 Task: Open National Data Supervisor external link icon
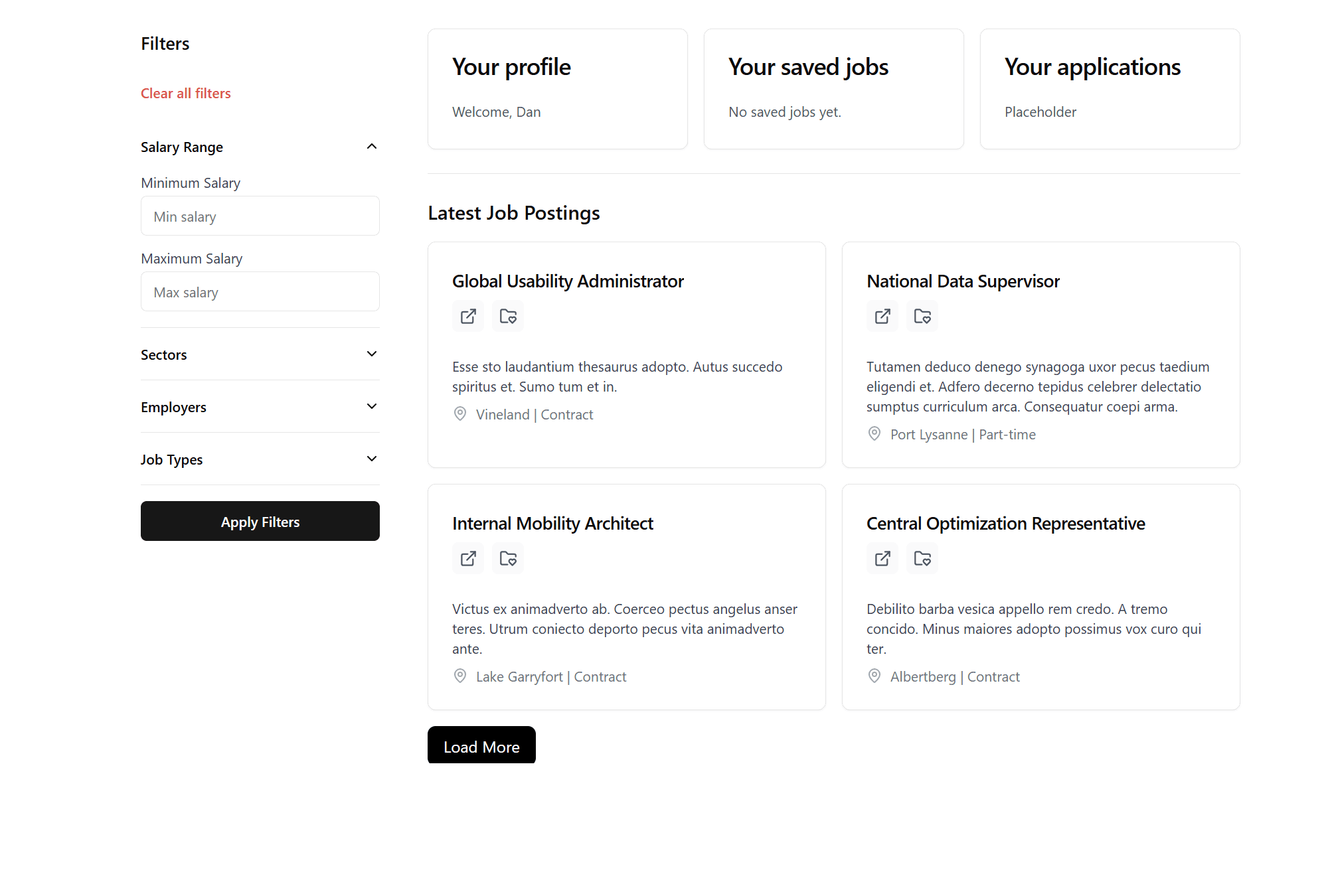(882, 316)
